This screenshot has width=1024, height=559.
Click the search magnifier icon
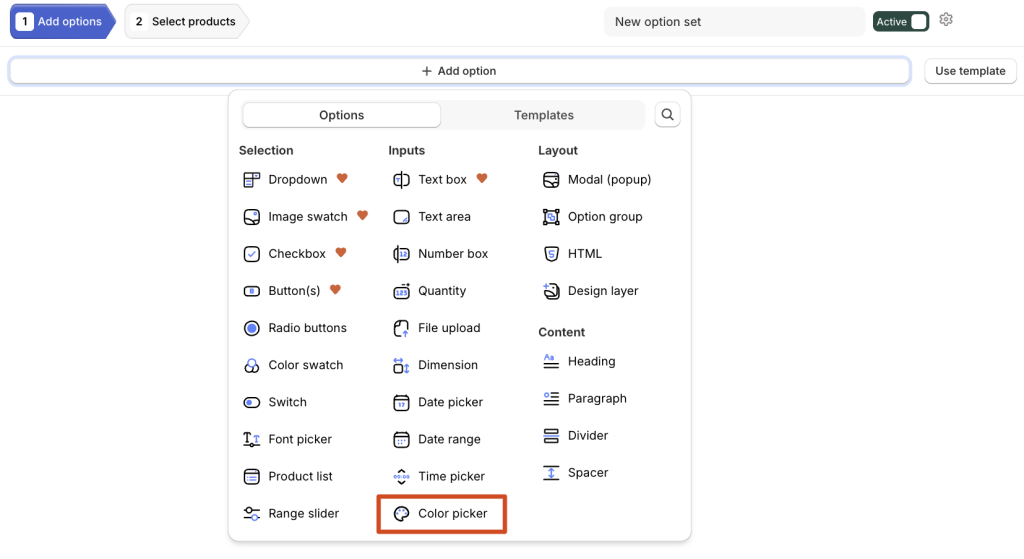(x=667, y=115)
